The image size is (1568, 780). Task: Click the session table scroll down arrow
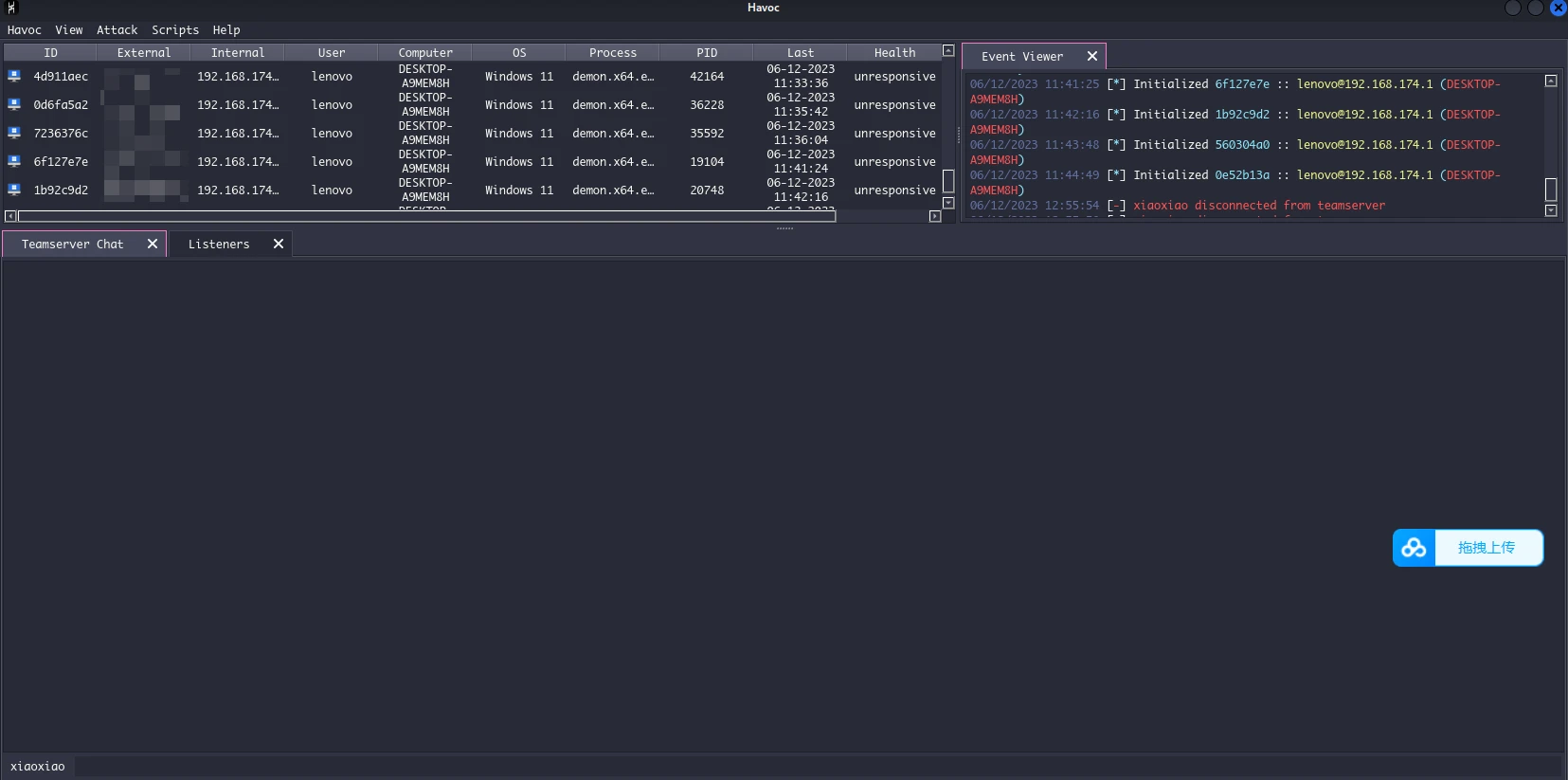(948, 203)
